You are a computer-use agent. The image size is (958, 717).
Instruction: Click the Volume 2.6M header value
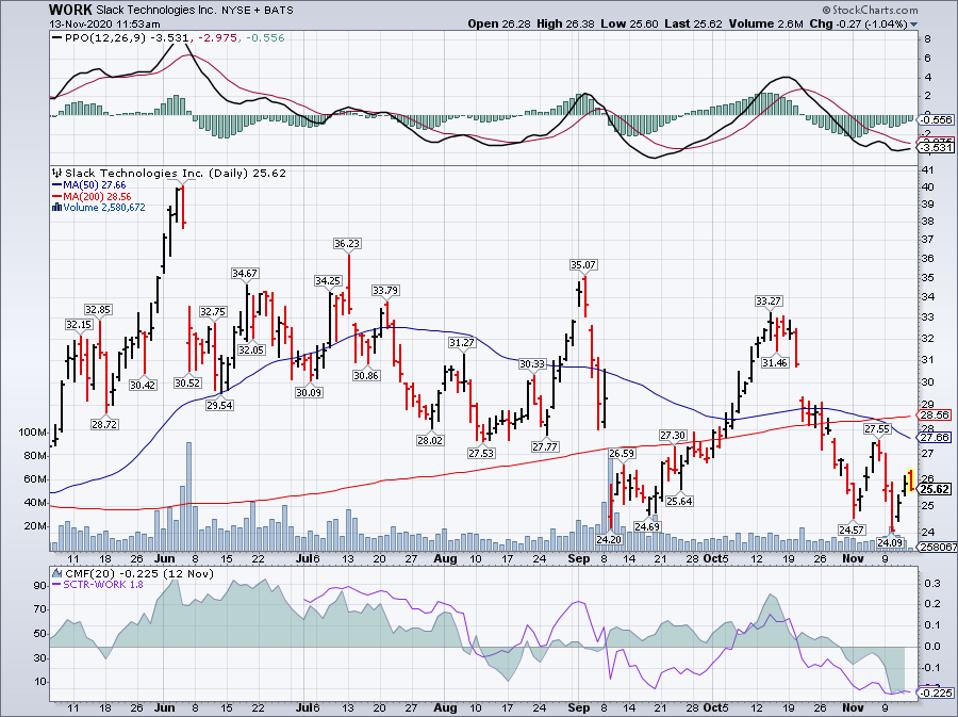click(767, 24)
